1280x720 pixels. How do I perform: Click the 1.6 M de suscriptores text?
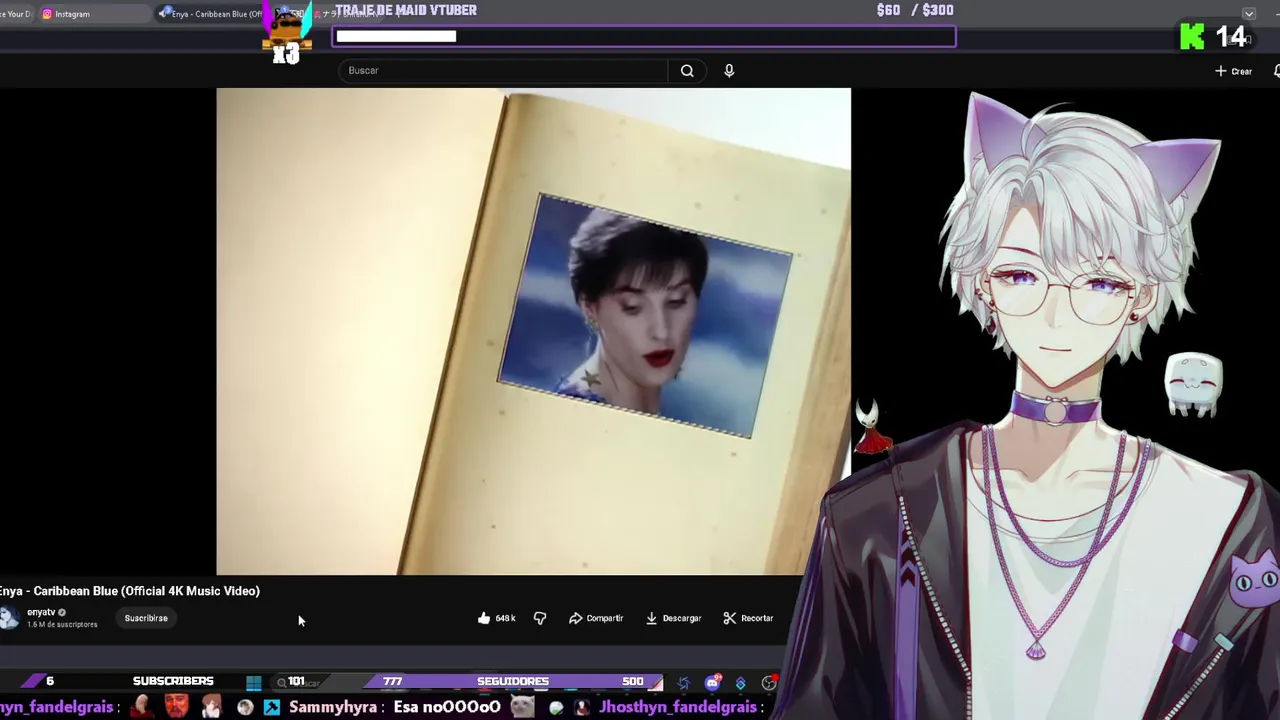[62, 624]
